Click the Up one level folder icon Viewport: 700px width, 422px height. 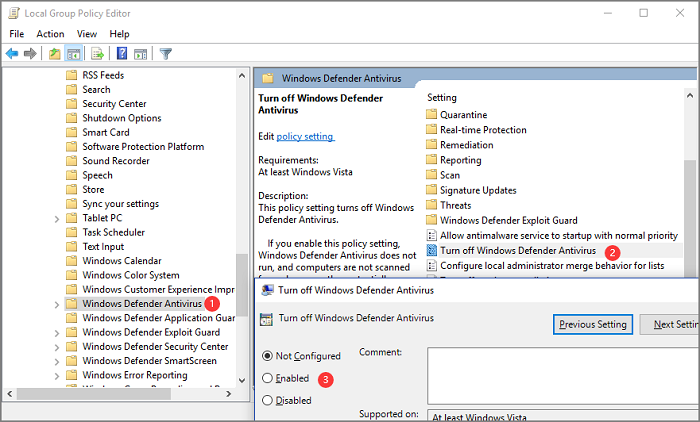pos(54,54)
